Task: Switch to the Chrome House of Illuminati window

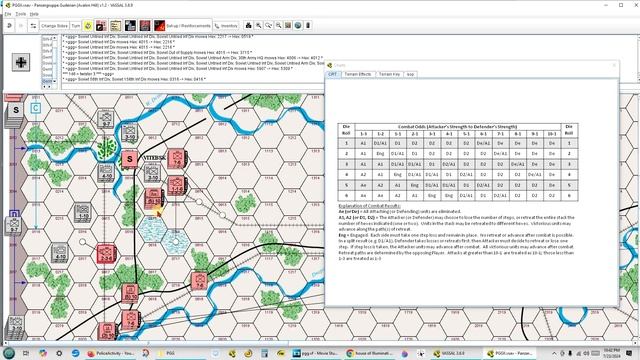Action: (x=369, y=353)
